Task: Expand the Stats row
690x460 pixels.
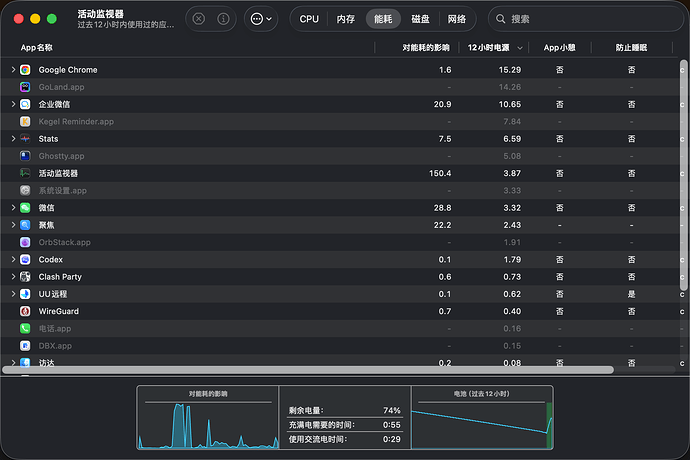Action: coord(13,139)
